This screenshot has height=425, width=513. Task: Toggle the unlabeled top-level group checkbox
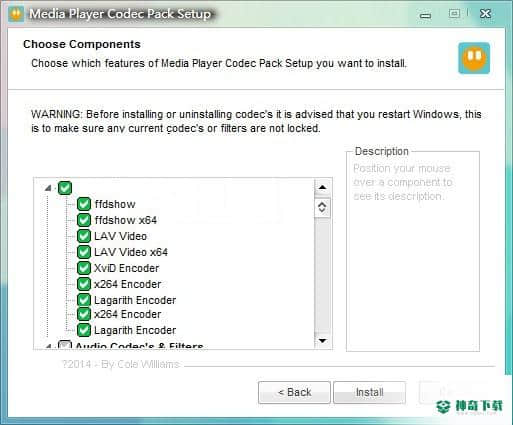65,188
